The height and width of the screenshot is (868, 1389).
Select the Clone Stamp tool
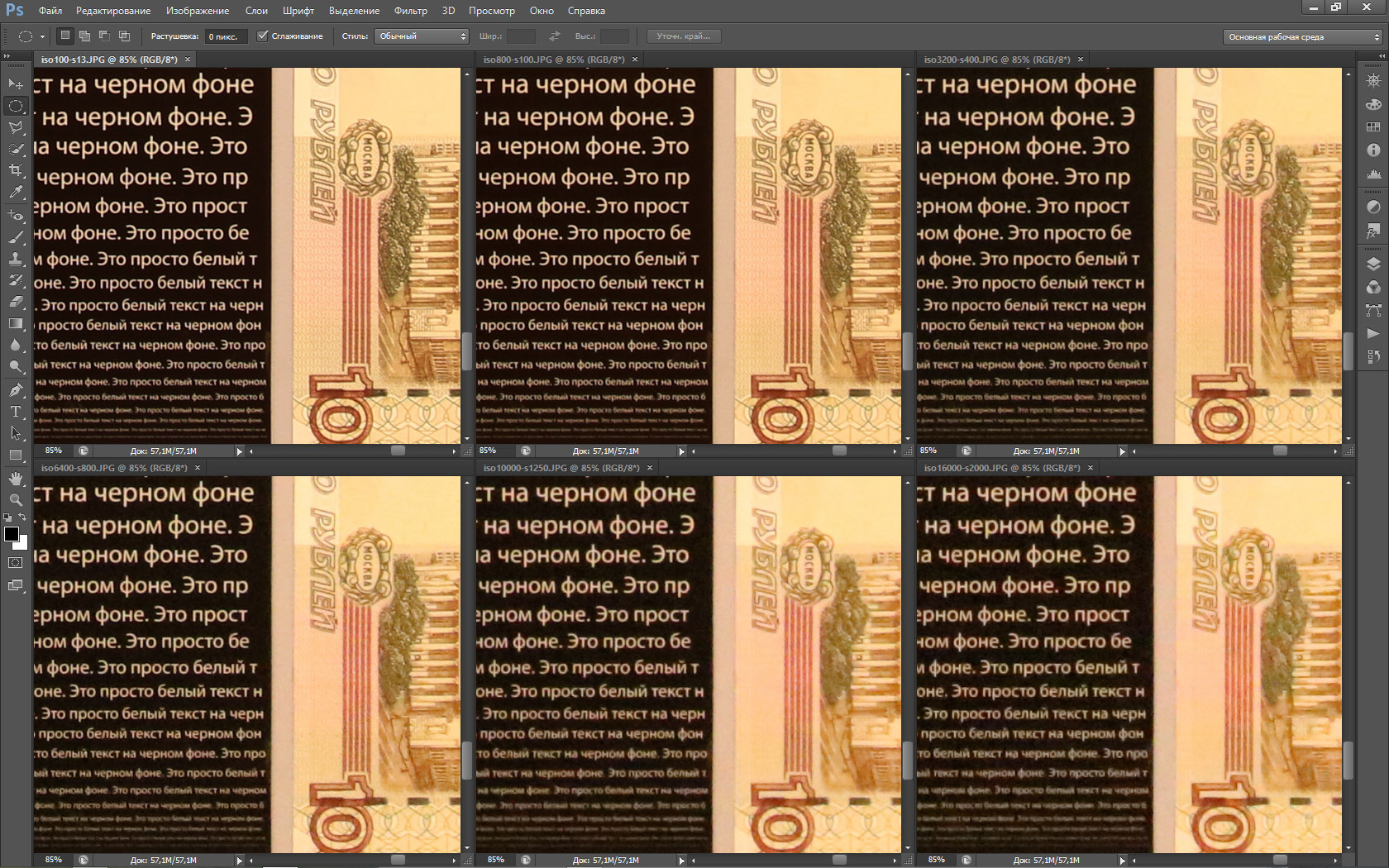coord(16,259)
